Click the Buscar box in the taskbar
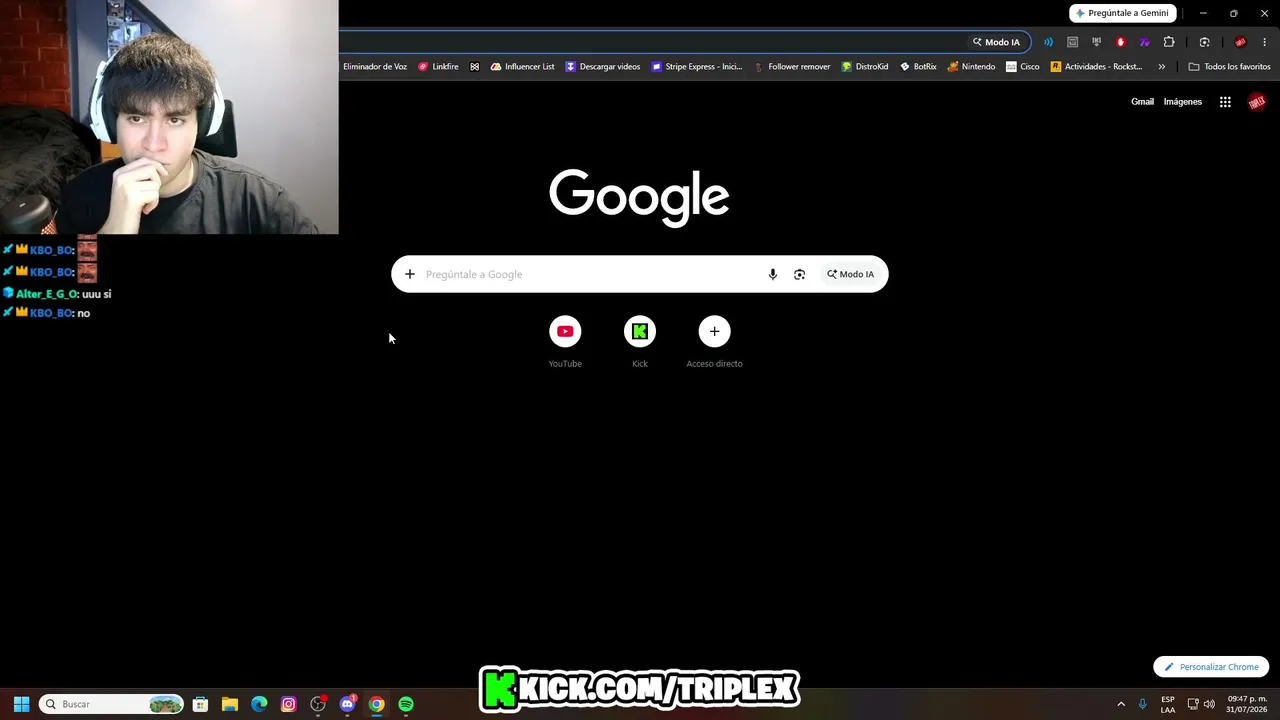This screenshot has width=1280, height=720. [x=112, y=704]
